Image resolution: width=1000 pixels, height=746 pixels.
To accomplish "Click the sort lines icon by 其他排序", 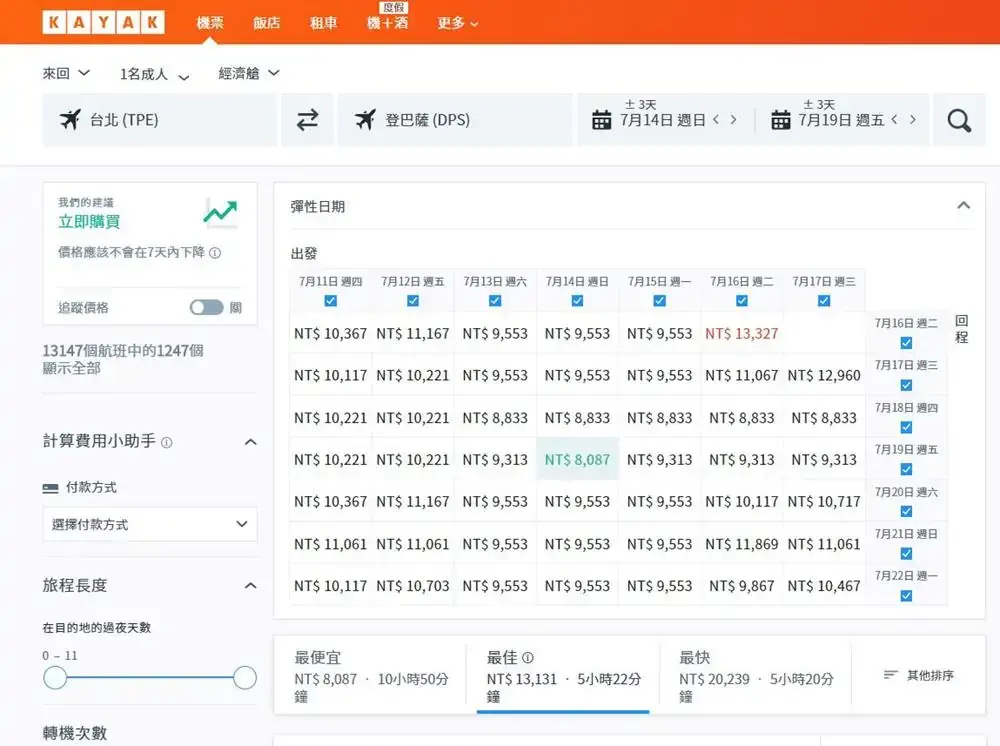I will (x=890, y=675).
